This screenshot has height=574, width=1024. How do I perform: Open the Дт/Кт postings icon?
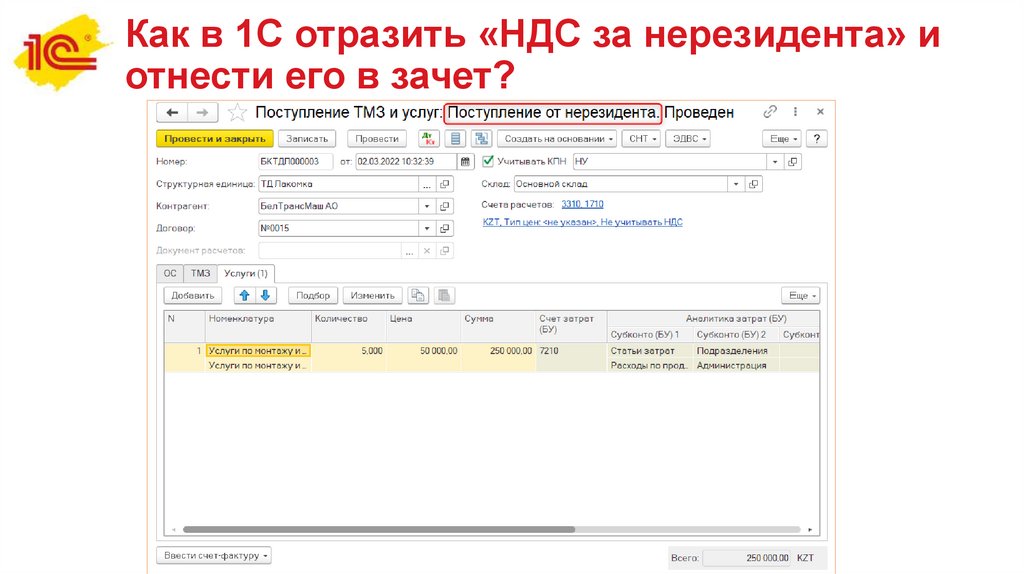[x=428, y=139]
